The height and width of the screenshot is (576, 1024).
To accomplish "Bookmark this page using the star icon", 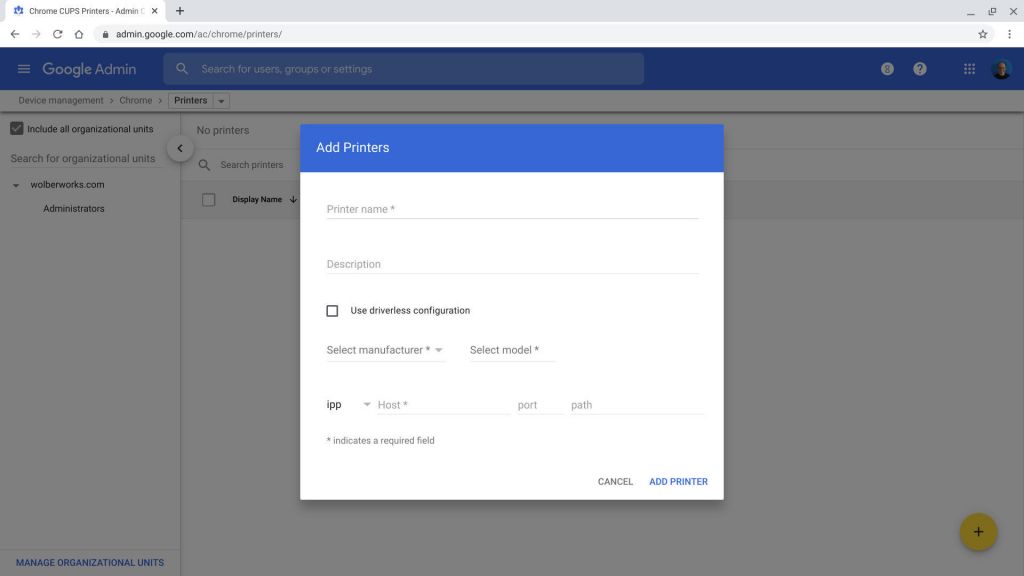I will point(982,32).
